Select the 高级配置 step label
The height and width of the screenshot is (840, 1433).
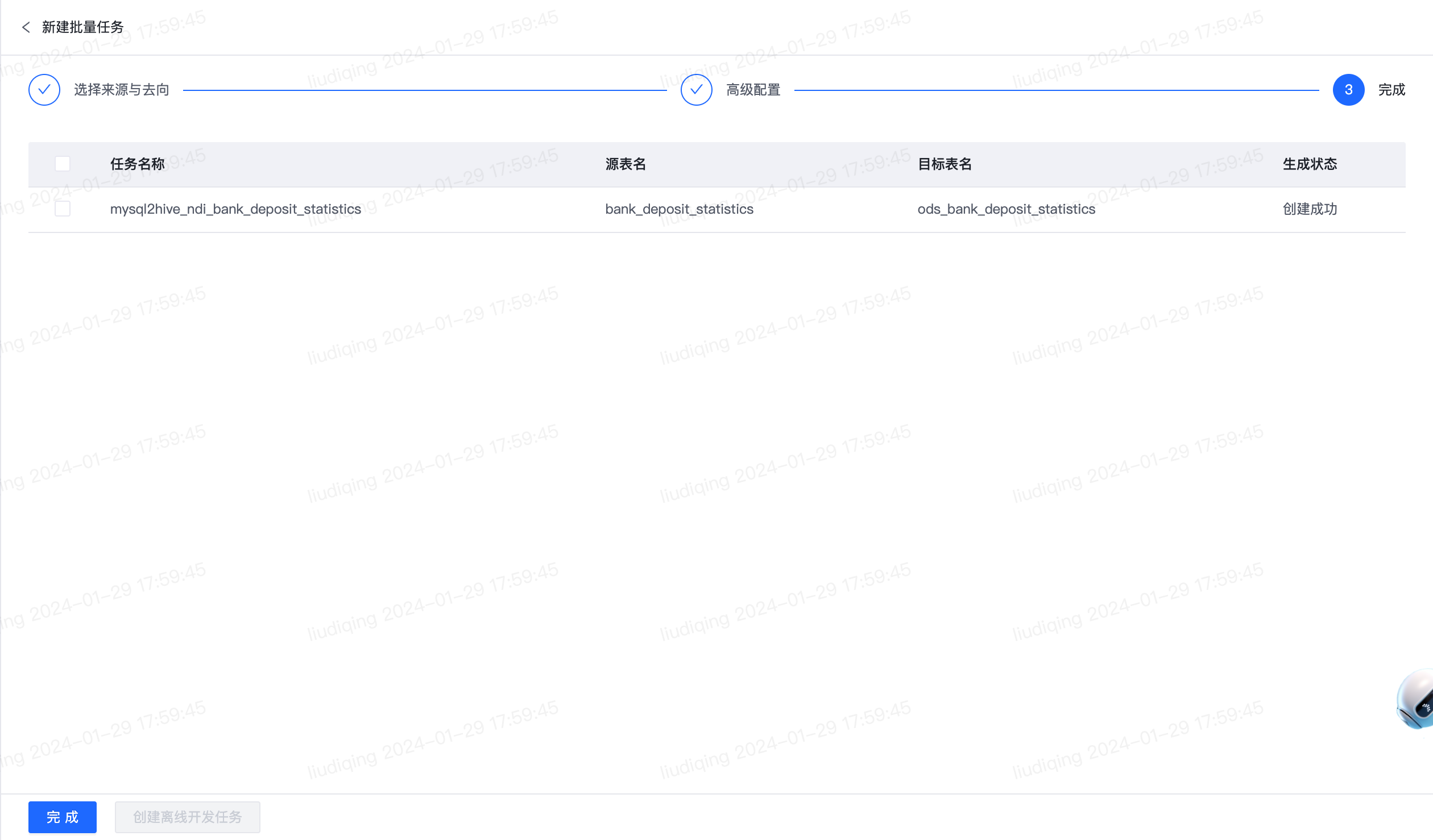[753, 90]
